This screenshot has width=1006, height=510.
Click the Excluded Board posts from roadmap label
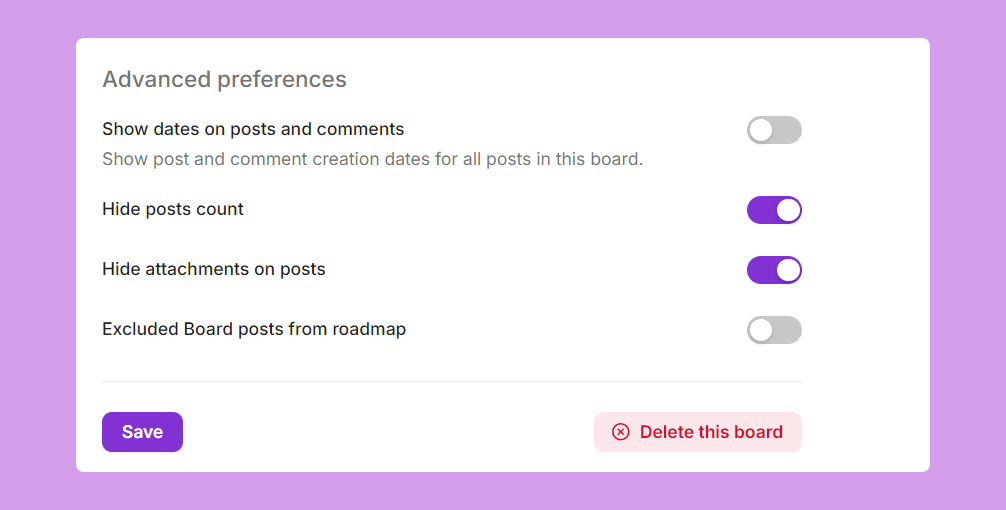coord(254,329)
